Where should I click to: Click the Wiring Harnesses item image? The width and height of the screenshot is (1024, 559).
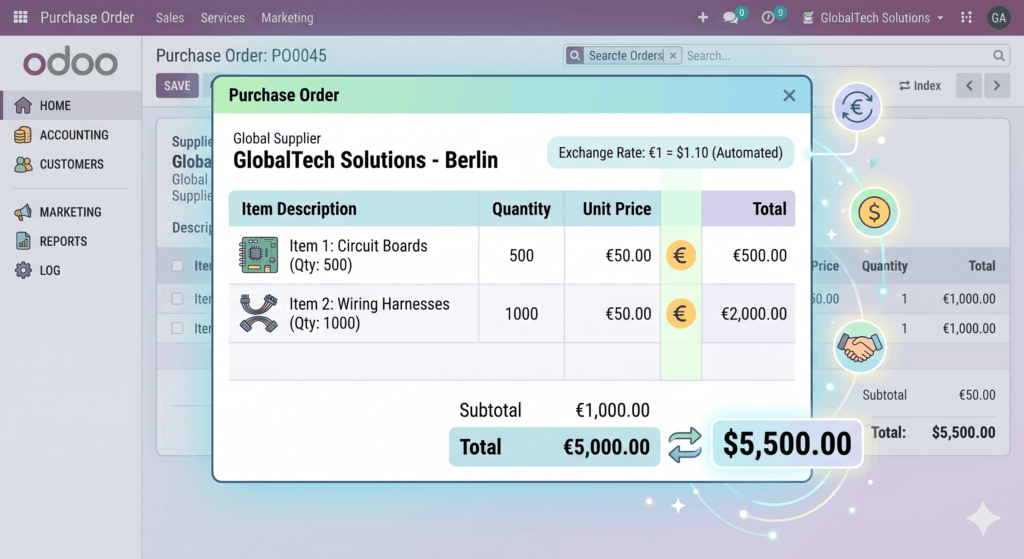(x=259, y=313)
